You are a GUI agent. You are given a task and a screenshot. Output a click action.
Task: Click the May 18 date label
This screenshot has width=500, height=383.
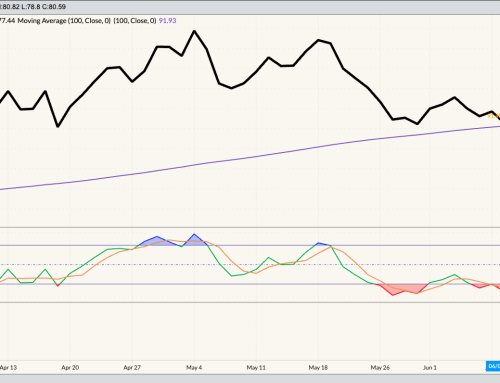(x=318, y=367)
